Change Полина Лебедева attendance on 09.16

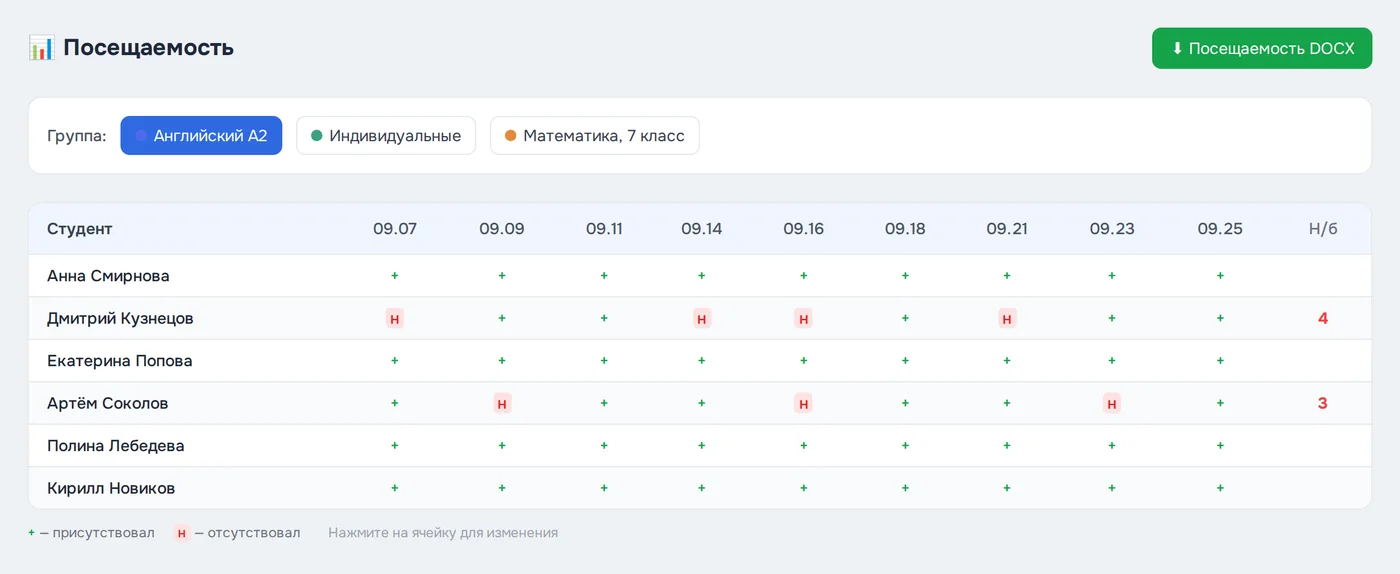804,446
